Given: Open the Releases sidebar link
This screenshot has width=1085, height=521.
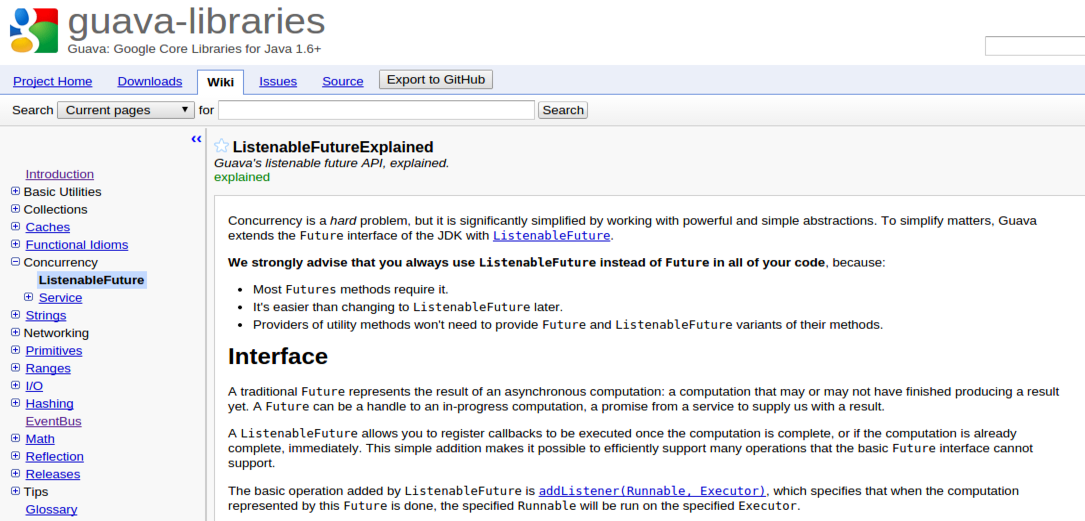Looking at the screenshot, I should click(53, 474).
